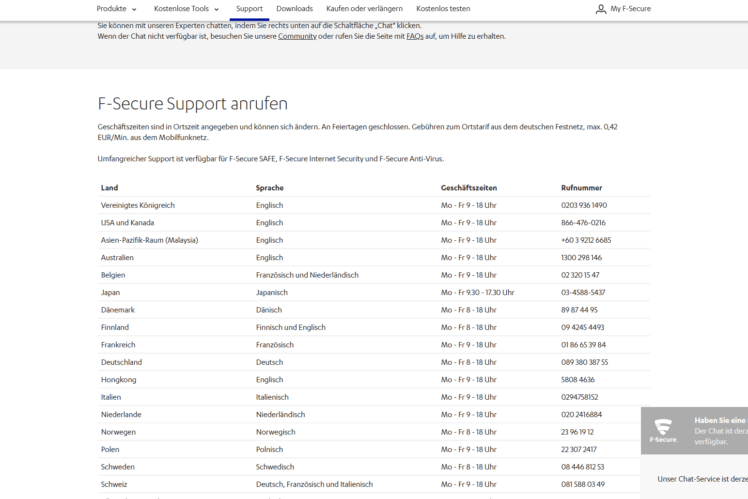The image size is (748, 499).
Task: Click the Sprache column header
Action: pyautogui.click(x=270, y=188)
